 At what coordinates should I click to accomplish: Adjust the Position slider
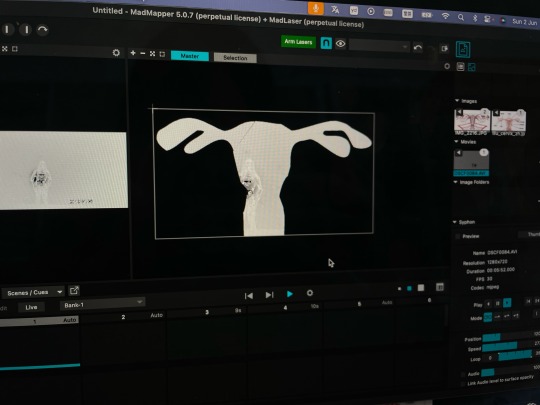coord(508,336)
